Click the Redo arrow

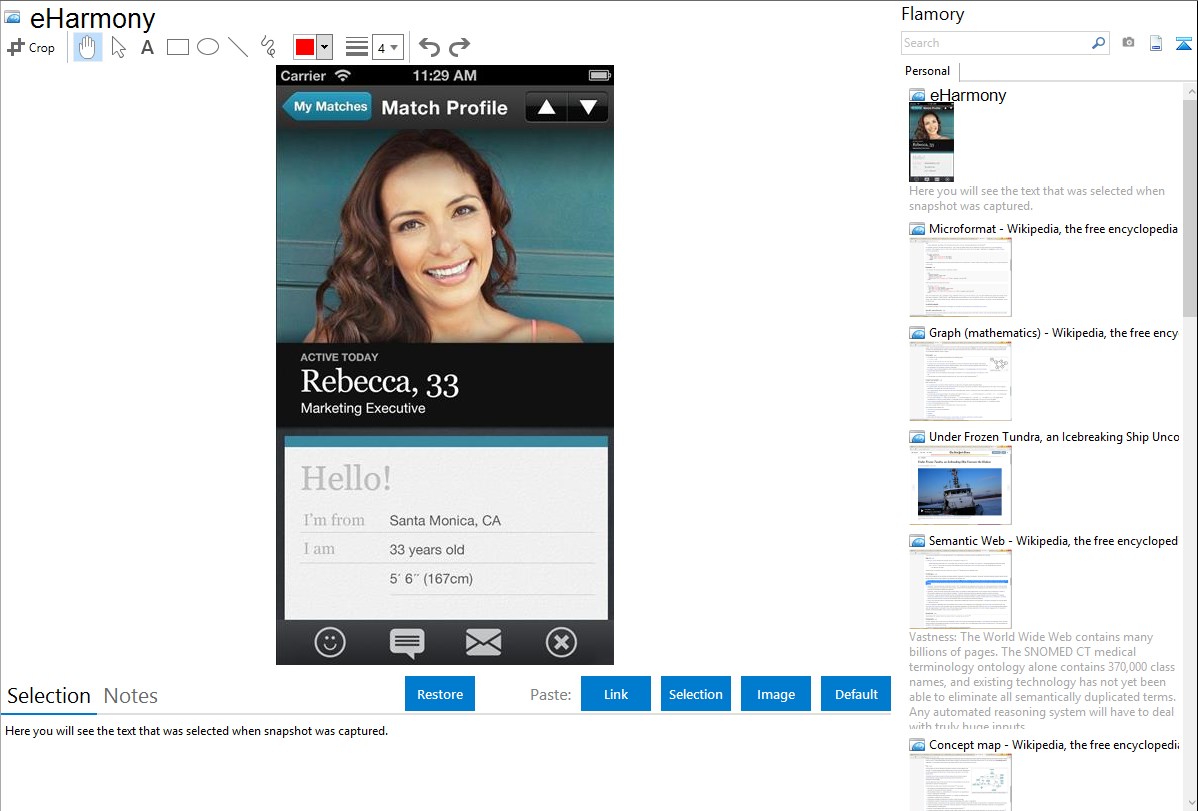pos(459,45)
